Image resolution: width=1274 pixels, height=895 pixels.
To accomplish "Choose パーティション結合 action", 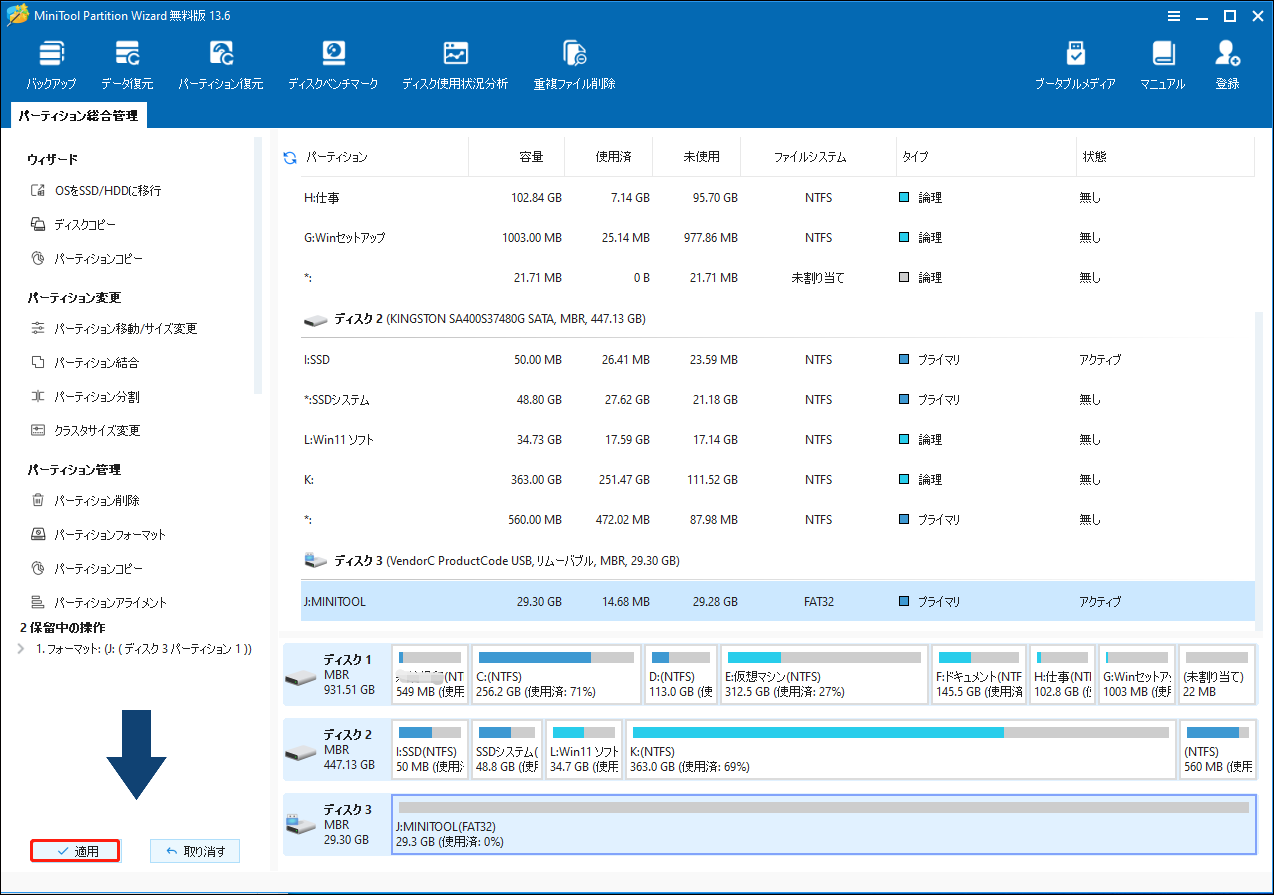I will coord(85,363).
